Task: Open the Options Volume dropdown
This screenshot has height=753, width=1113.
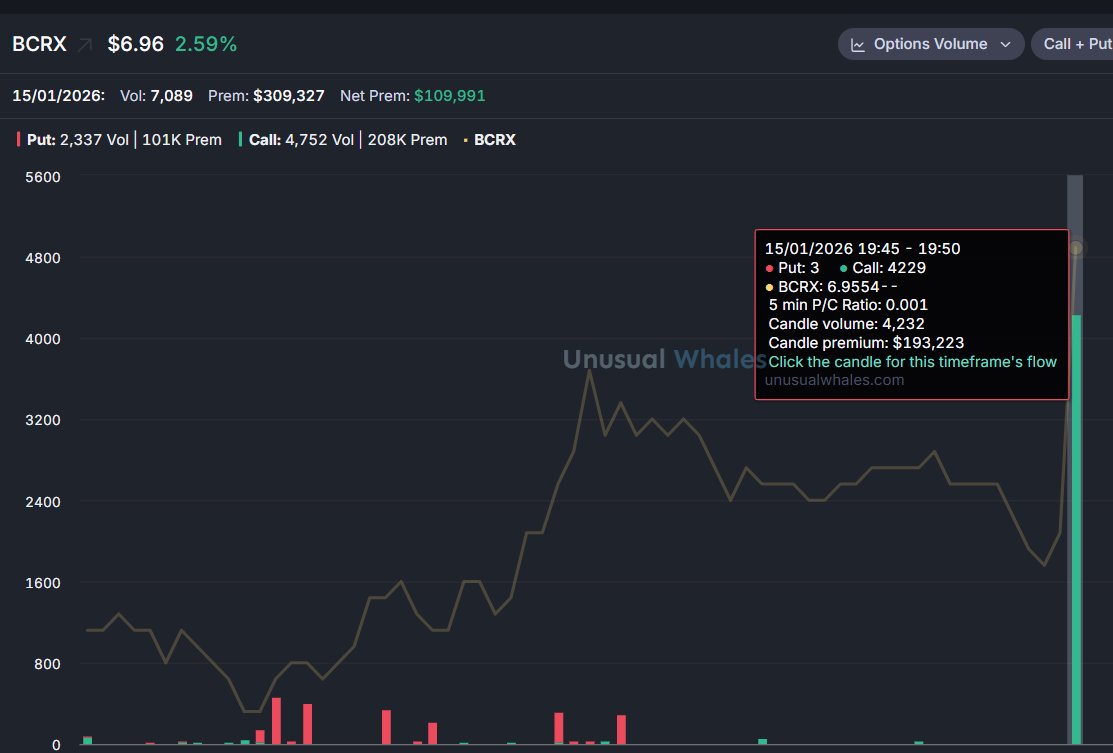Action: tap(931, 44)
